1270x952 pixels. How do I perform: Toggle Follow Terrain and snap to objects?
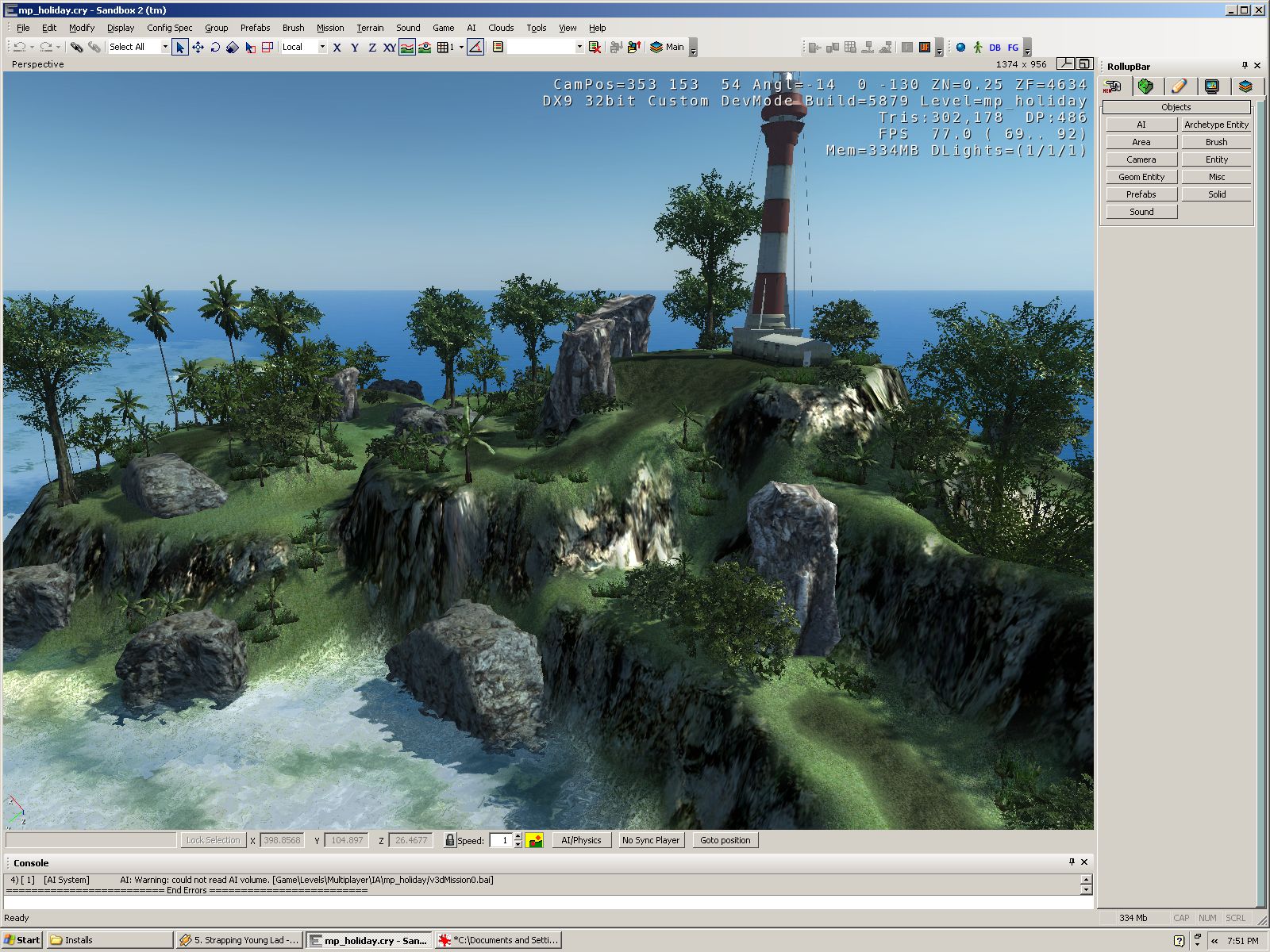[425, 47]
